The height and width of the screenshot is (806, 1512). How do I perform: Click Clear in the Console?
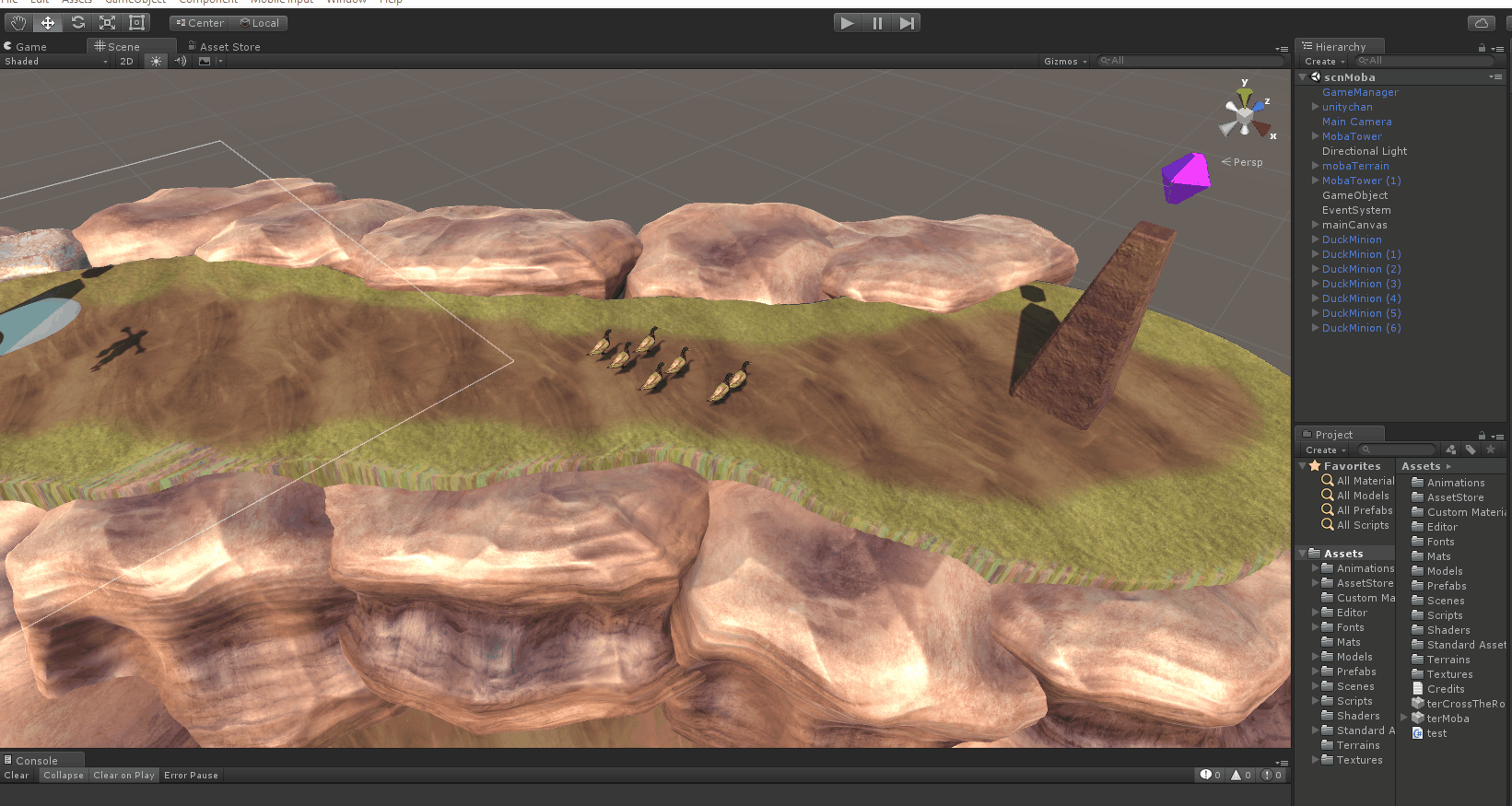tap(17, 776)
